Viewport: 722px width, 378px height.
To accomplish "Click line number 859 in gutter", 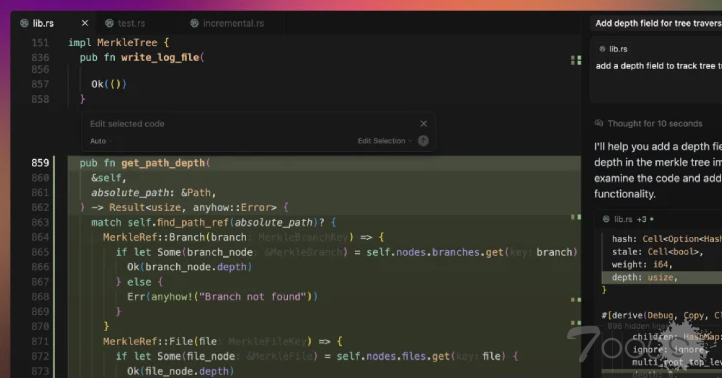I will coord(40,163).
